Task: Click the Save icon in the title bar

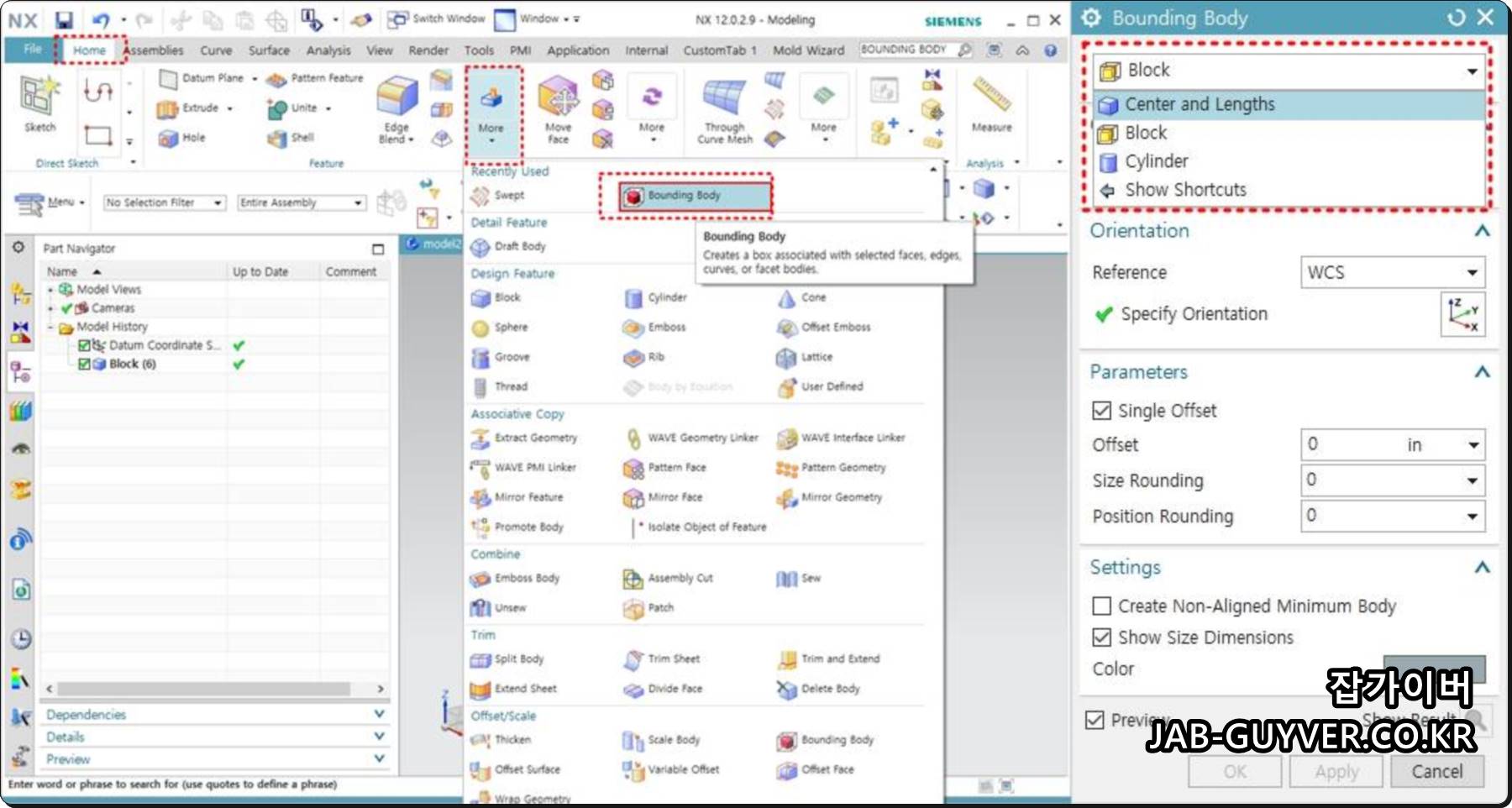Action: click(64, 20)
